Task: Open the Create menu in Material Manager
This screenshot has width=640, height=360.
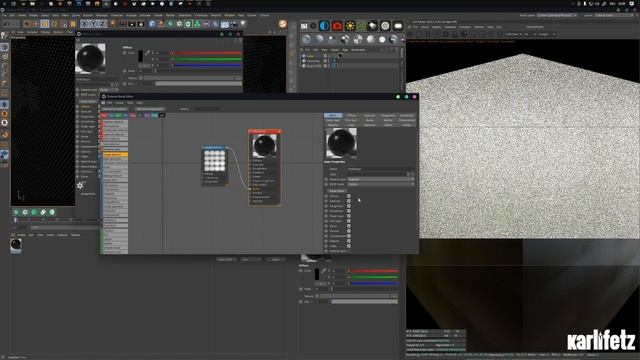Action: (21, 235)
